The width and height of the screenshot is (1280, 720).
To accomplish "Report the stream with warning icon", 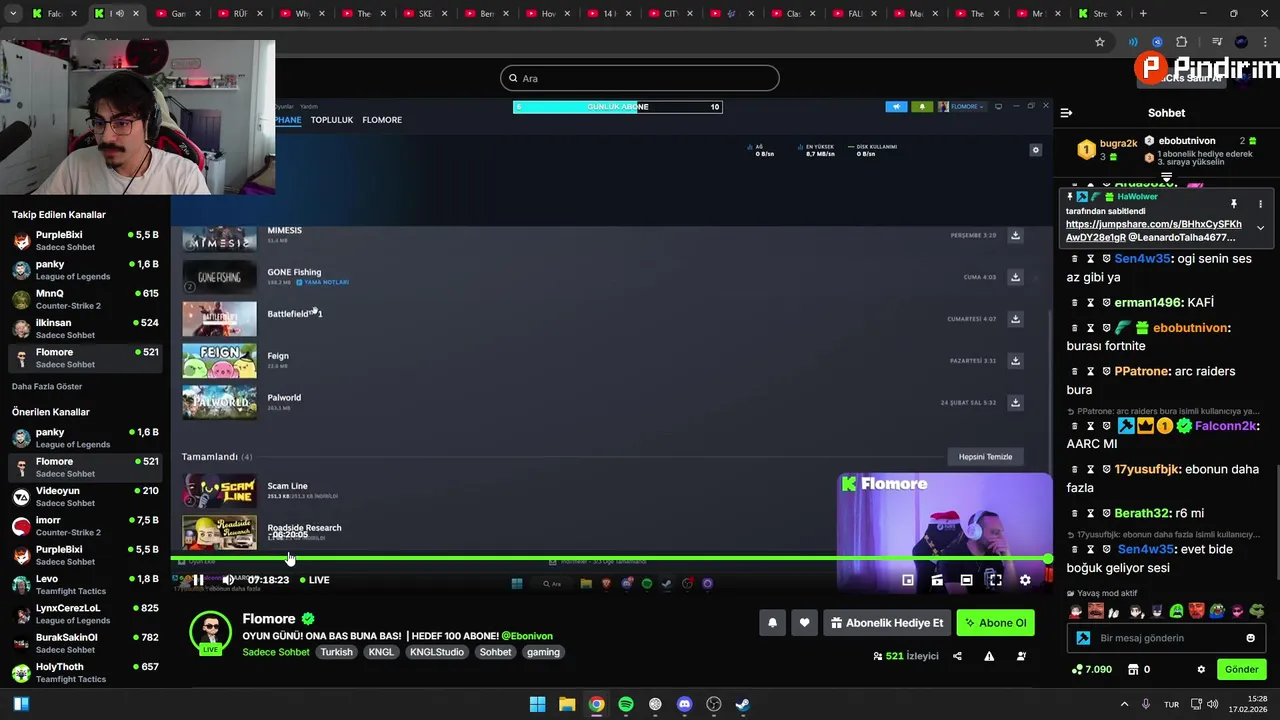I will pyautogui.click(x=989, y=656).
